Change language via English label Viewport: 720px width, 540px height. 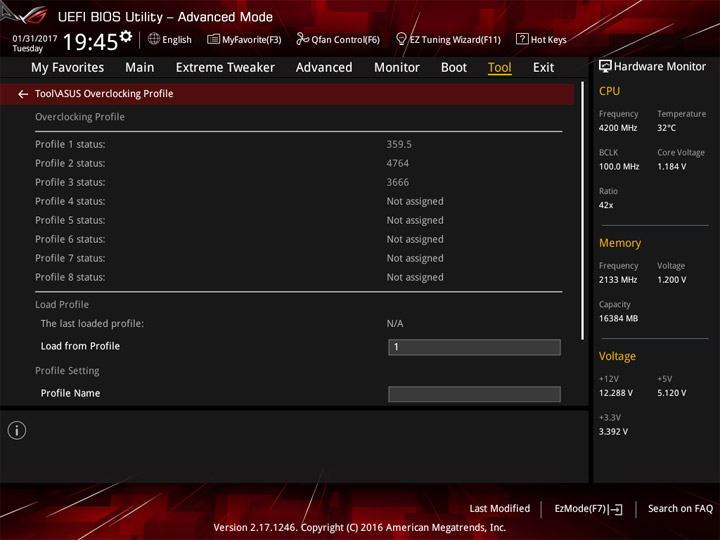pyautogui.click(x=177, y=40)
